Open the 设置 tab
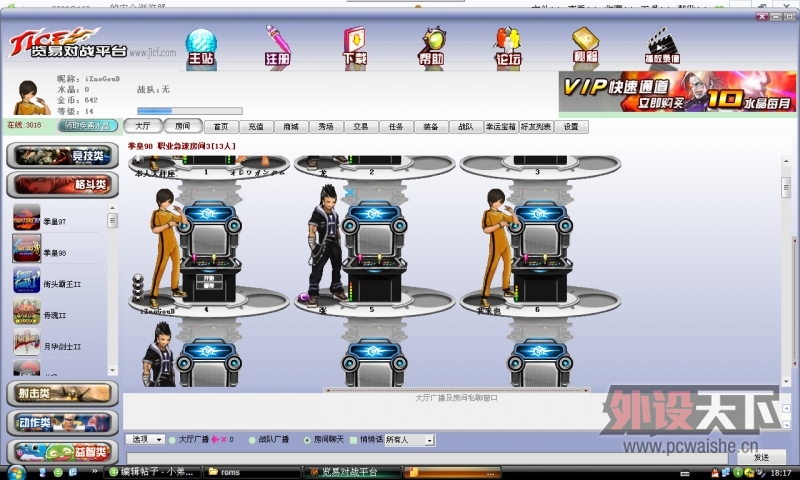 click(x=571, y=127)
